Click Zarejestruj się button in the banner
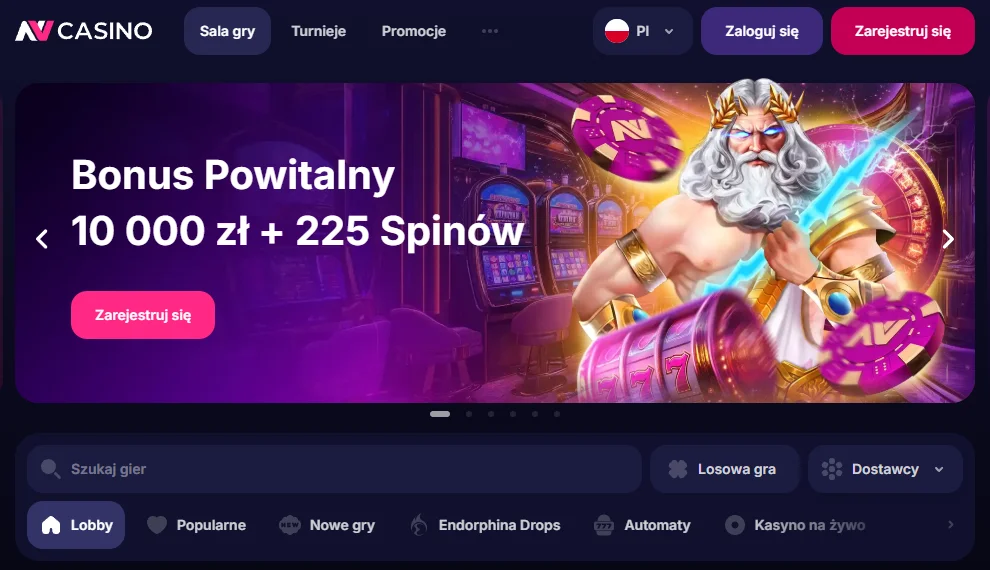990x570 pixels. click(143, 315)
